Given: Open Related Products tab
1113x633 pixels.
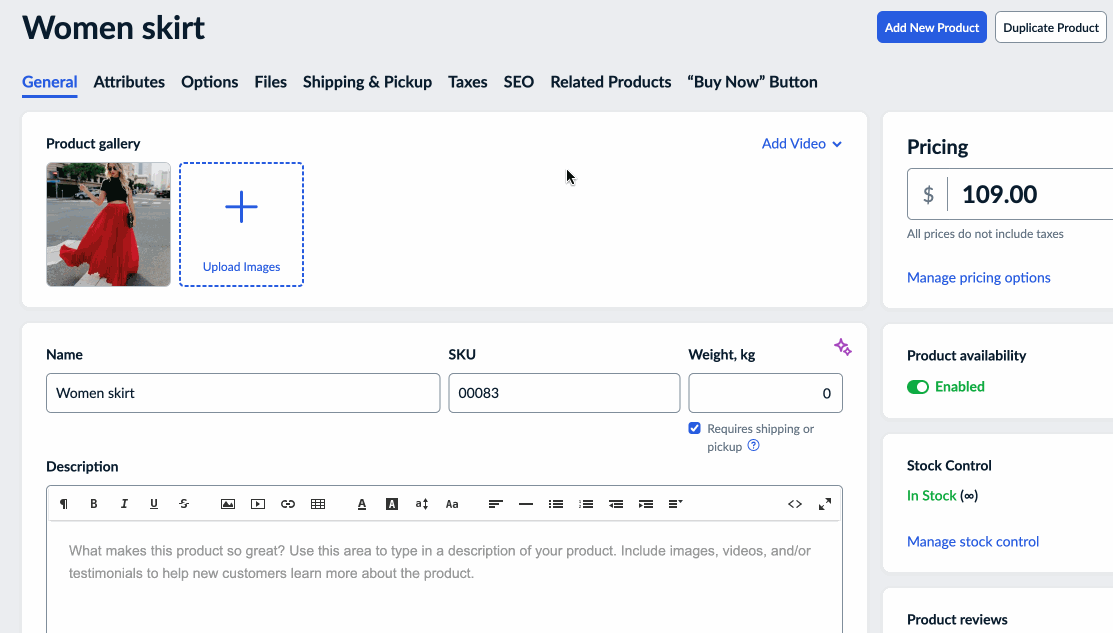Looking at the screenshot, I should (610, 82).
